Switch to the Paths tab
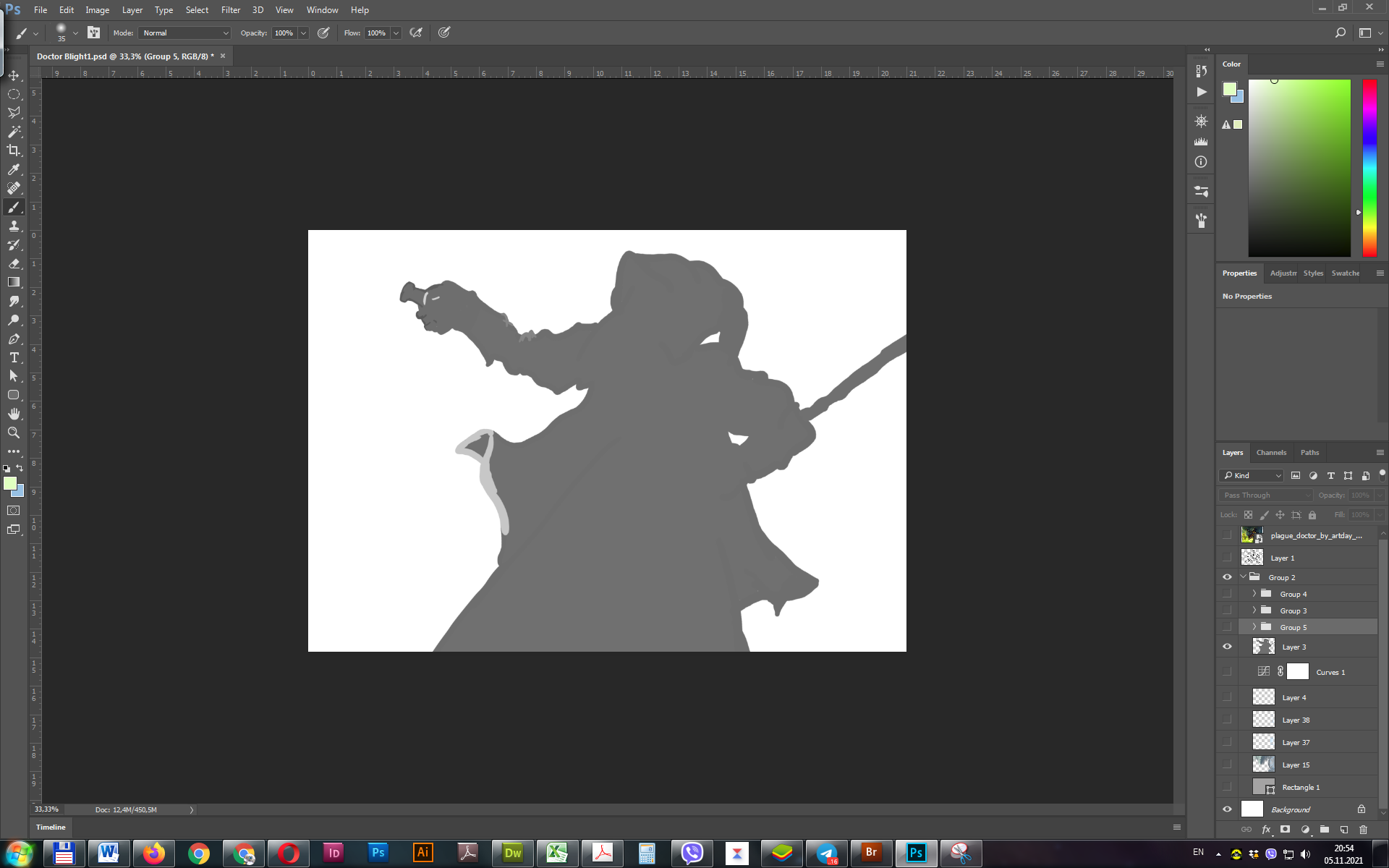This screenshot has height=868, width=1389. click(x=1309, y=452)
